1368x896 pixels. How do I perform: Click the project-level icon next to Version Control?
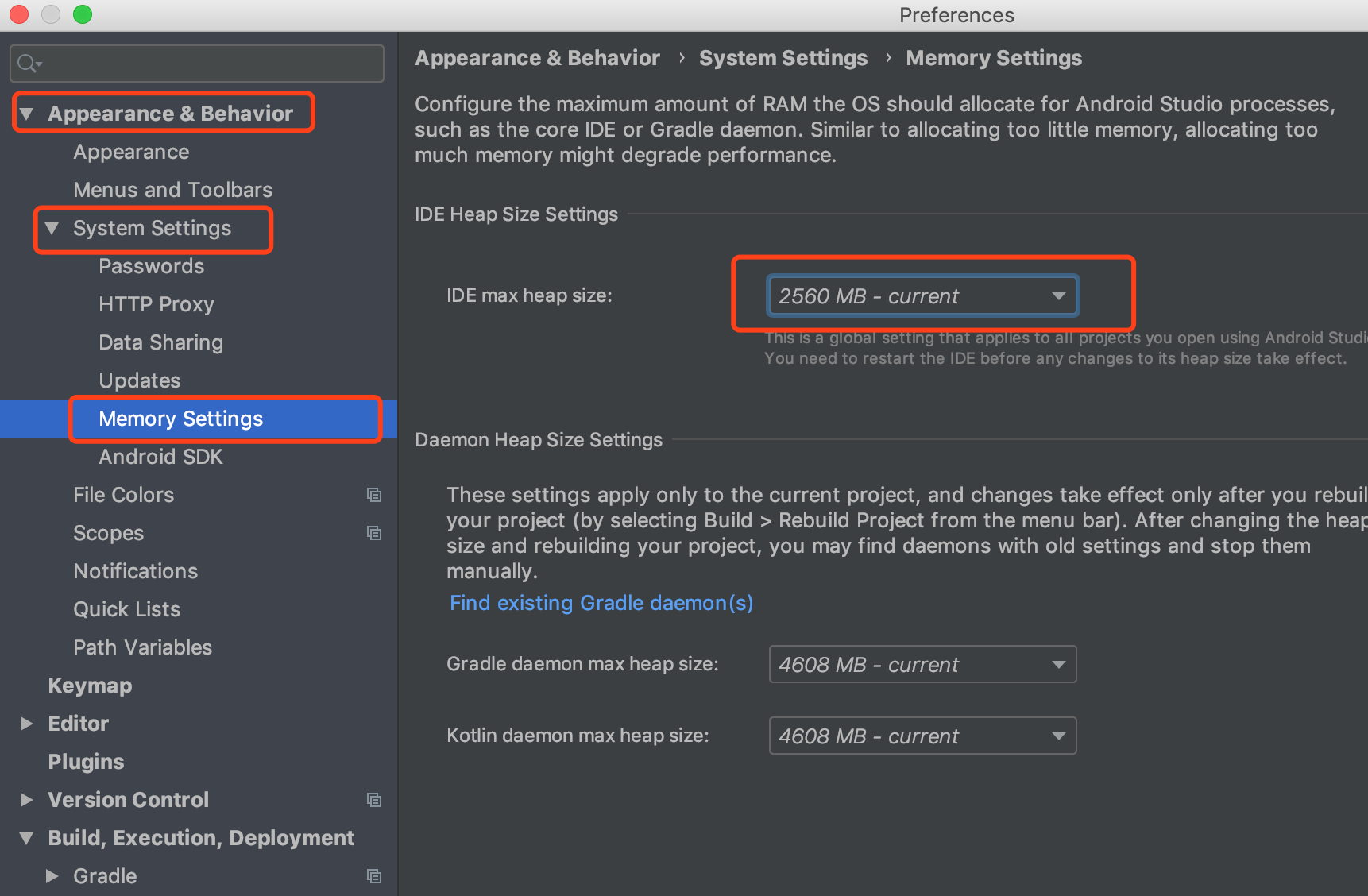pyautogui.click(x=374, y=800)
